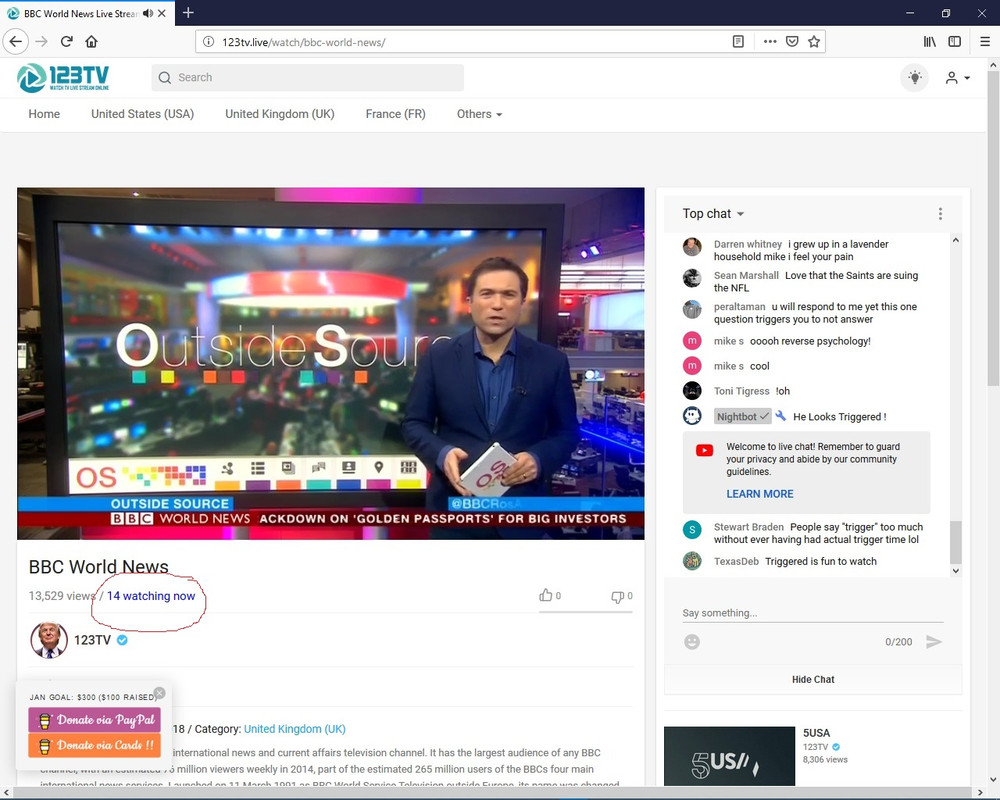This screenshot has height=800, width=1000.
Task: Reload the page
Action: coord(66,41)
